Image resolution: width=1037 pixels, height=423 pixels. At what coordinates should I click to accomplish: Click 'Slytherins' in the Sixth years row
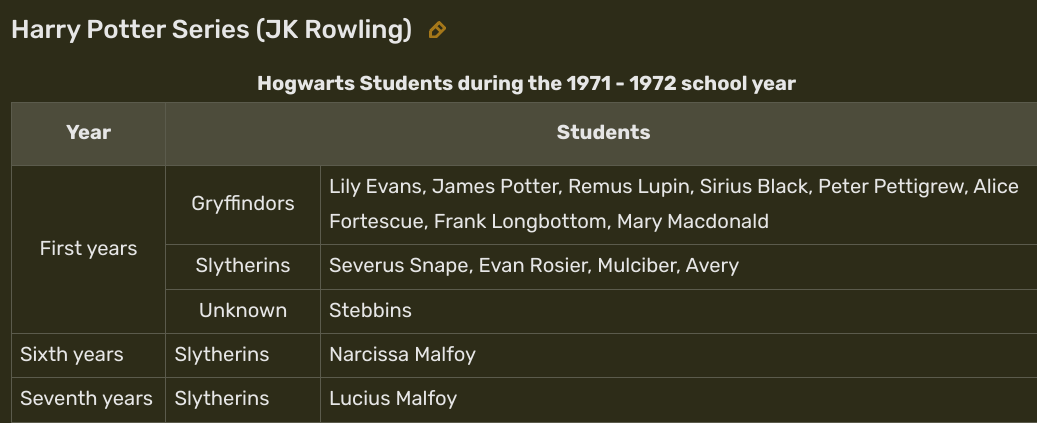222,355
